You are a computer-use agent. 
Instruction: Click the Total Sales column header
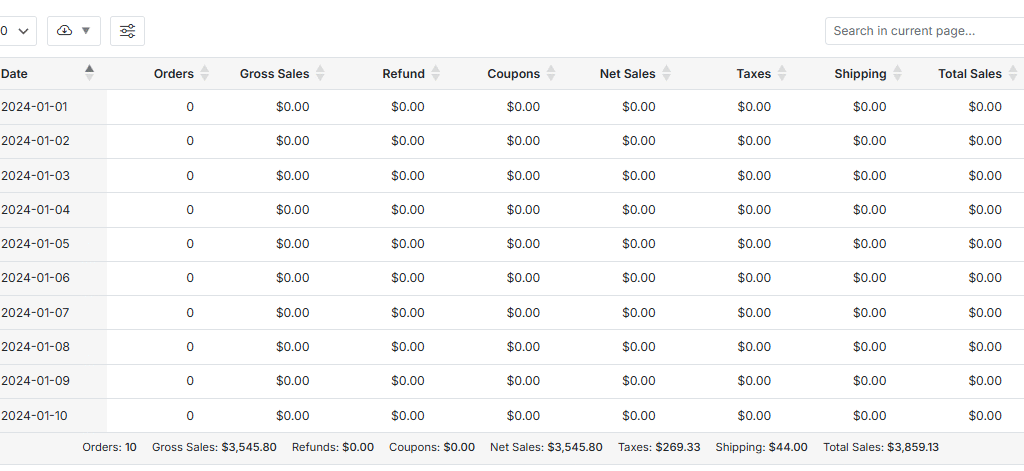click(x=969, y=73)
